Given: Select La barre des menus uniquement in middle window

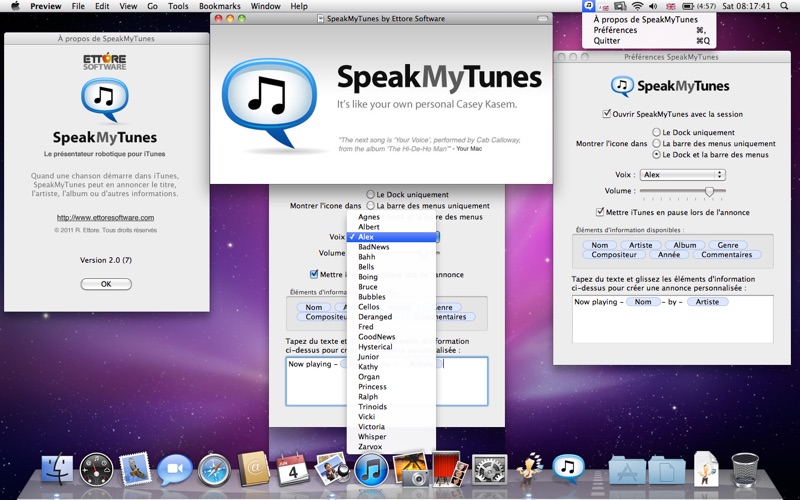Looking at the screenshot, I should tap(370, 206).
